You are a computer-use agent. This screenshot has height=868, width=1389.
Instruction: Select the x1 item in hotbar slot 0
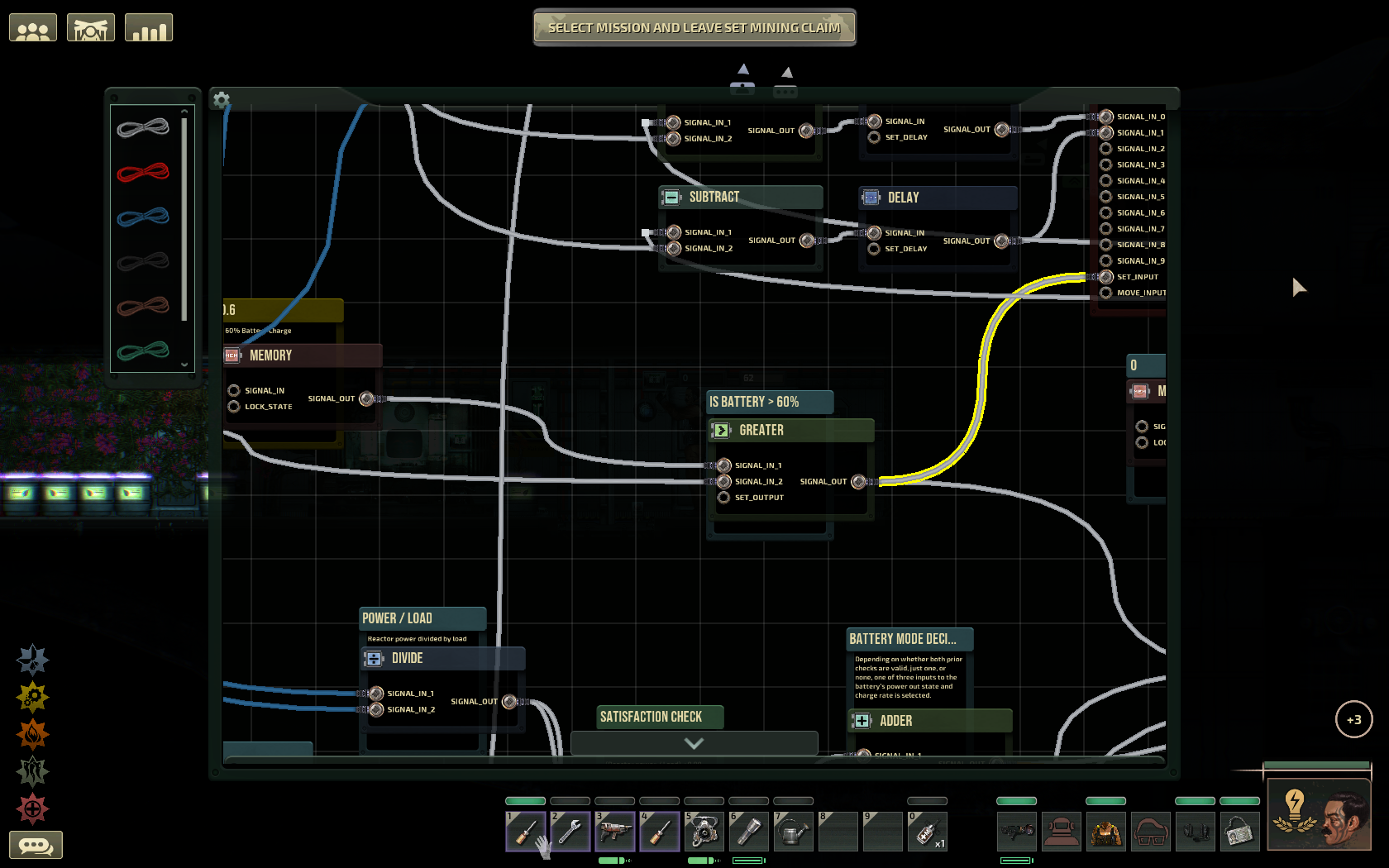[x=928, y=831]
